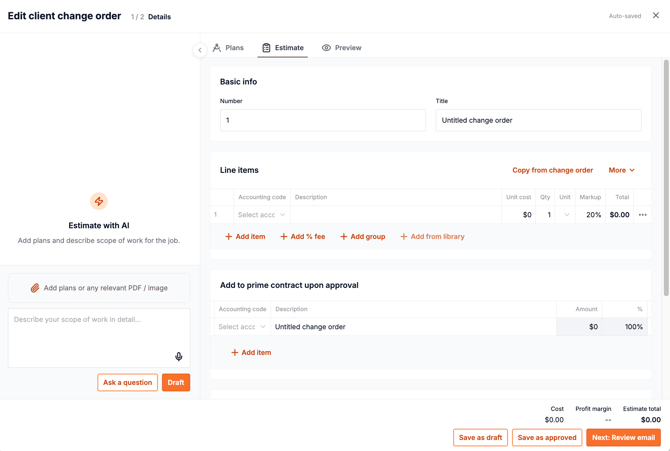This screenshot has width=670, height=451.
Task: Click Copy from change order link
Action: point(552,170)
